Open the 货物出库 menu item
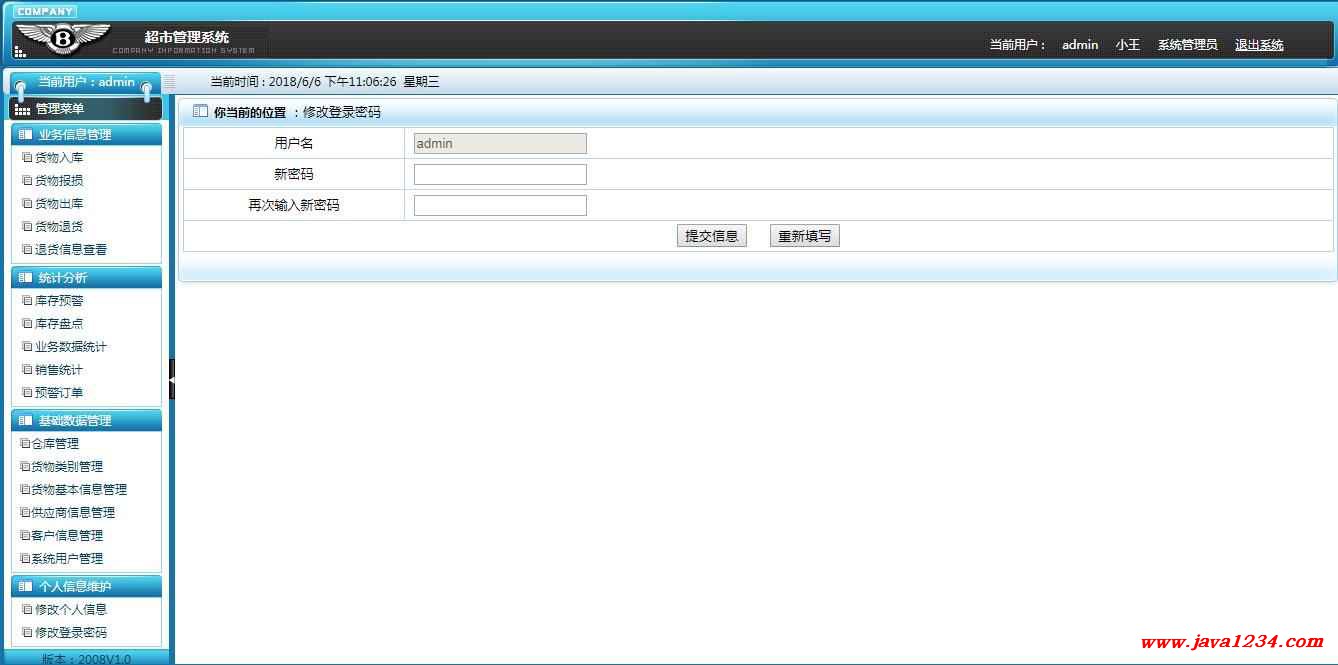Viewport: 1338px width, 665px height. coord(59,203)
